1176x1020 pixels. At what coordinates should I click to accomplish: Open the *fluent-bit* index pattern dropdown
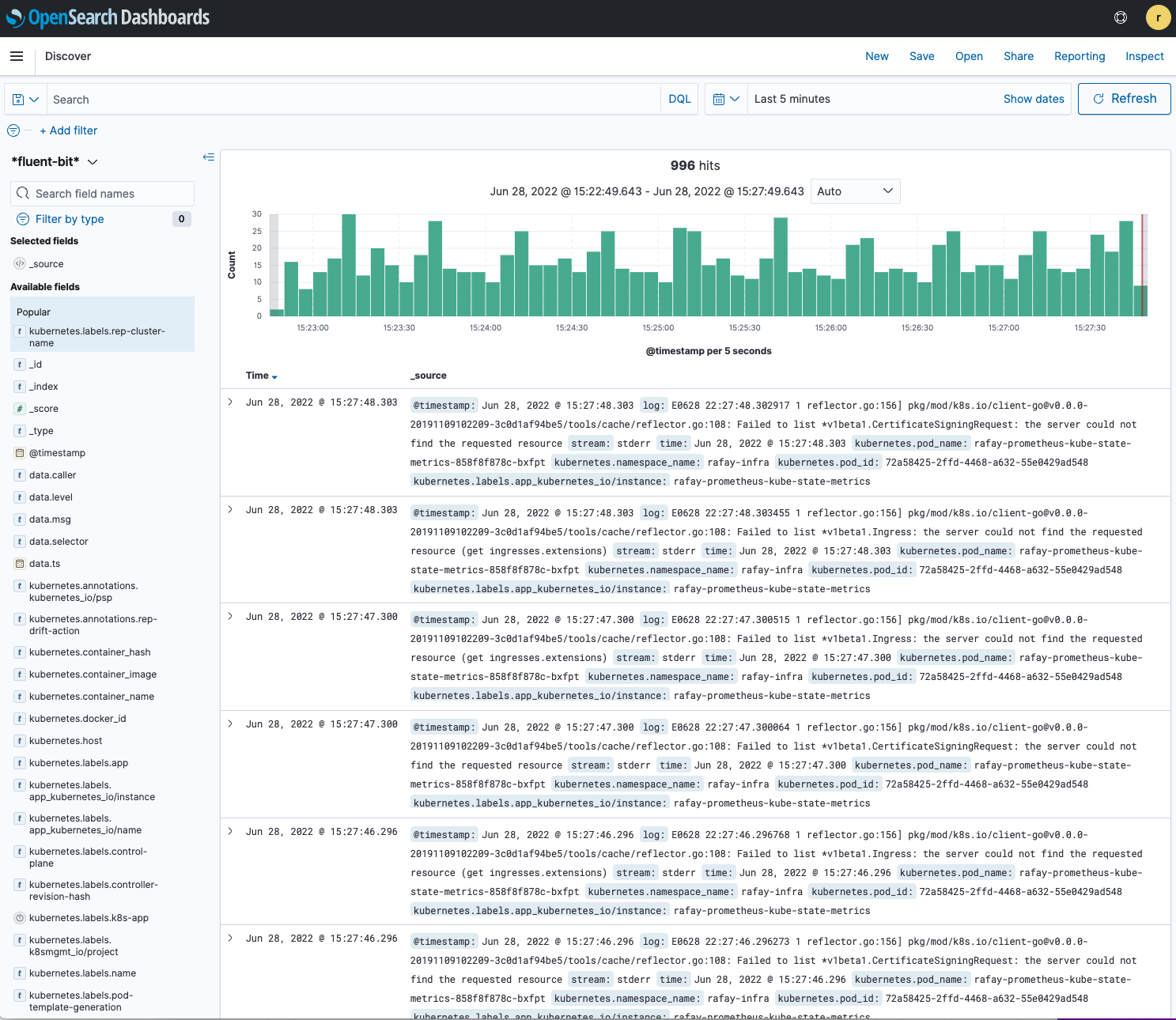click(55, 161)
